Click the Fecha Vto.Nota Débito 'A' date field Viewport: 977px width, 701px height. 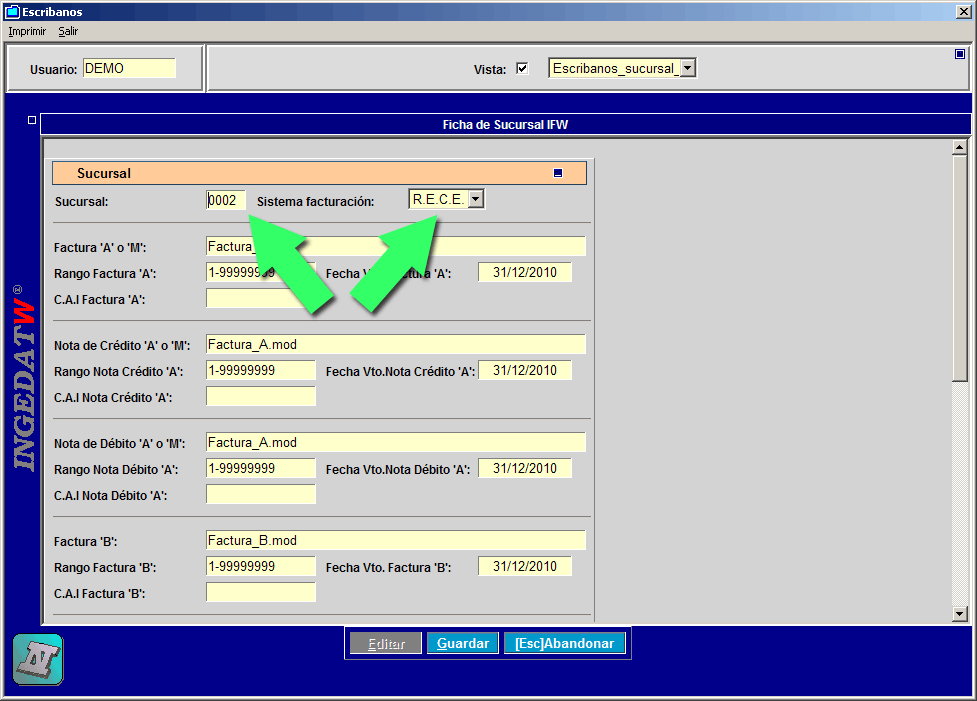pyautogui.click(x=525, y=469)
